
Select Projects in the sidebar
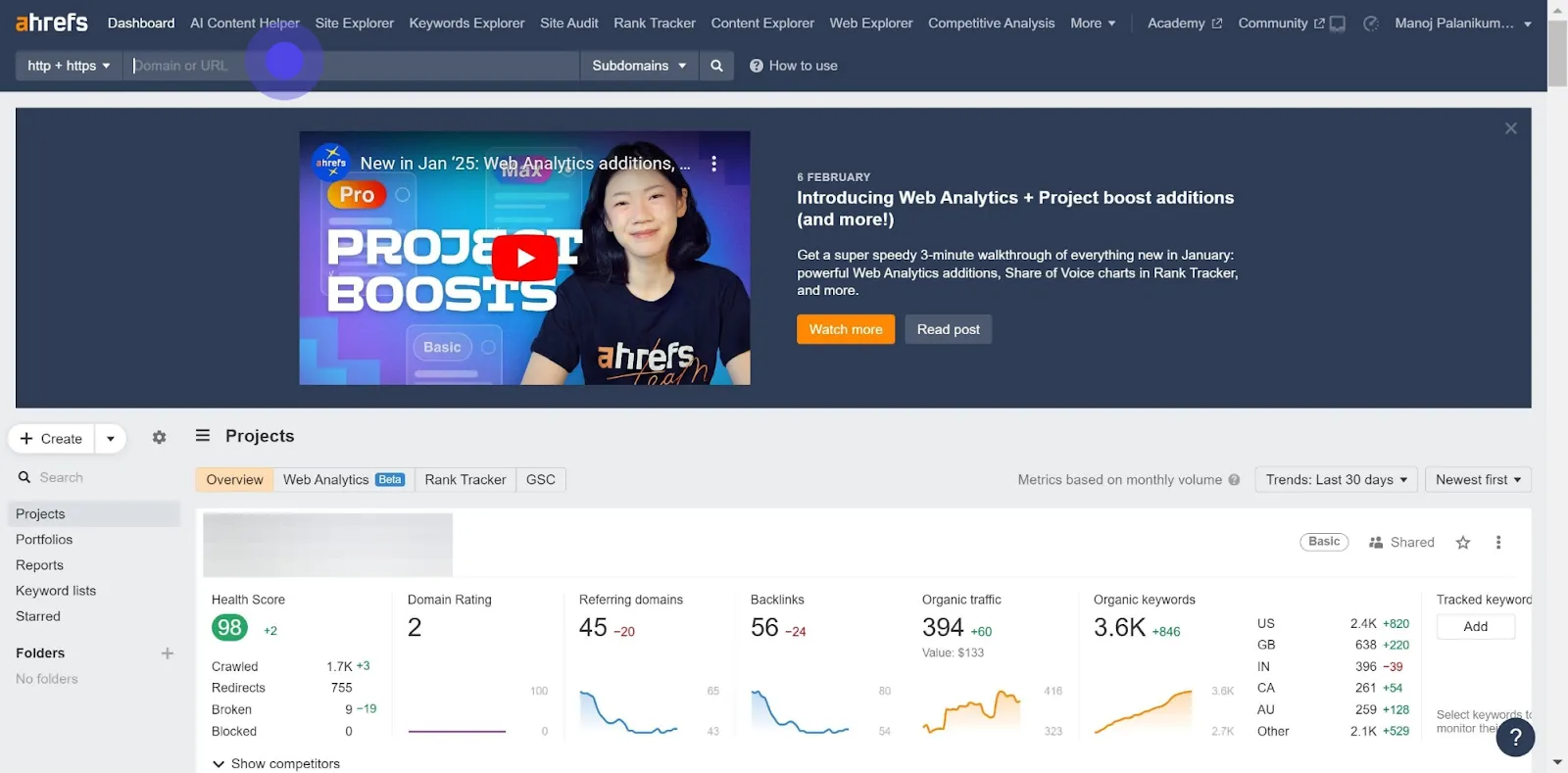pyautogui.click(x=94, y=514)
